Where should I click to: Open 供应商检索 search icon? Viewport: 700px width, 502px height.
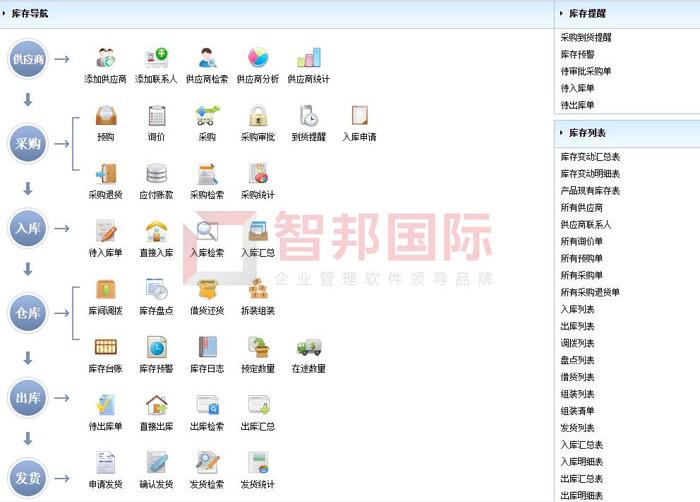(x=207, y=58)
